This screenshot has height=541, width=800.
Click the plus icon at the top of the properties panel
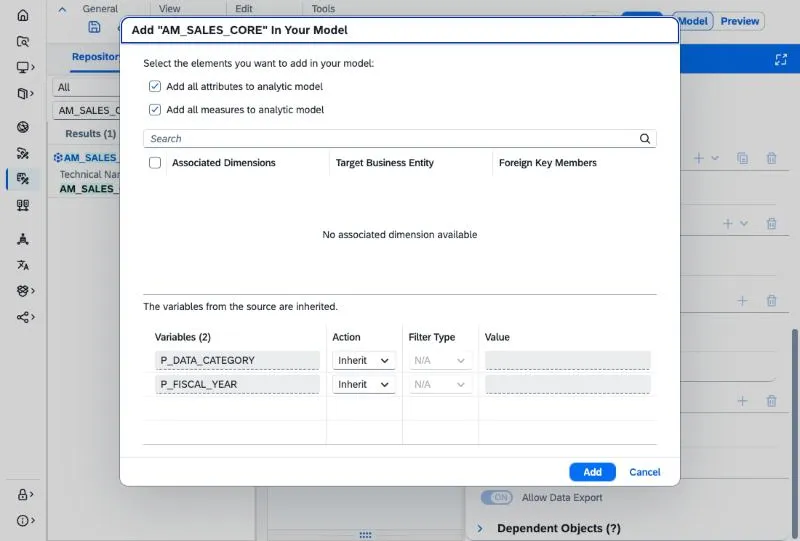[699, 158]
